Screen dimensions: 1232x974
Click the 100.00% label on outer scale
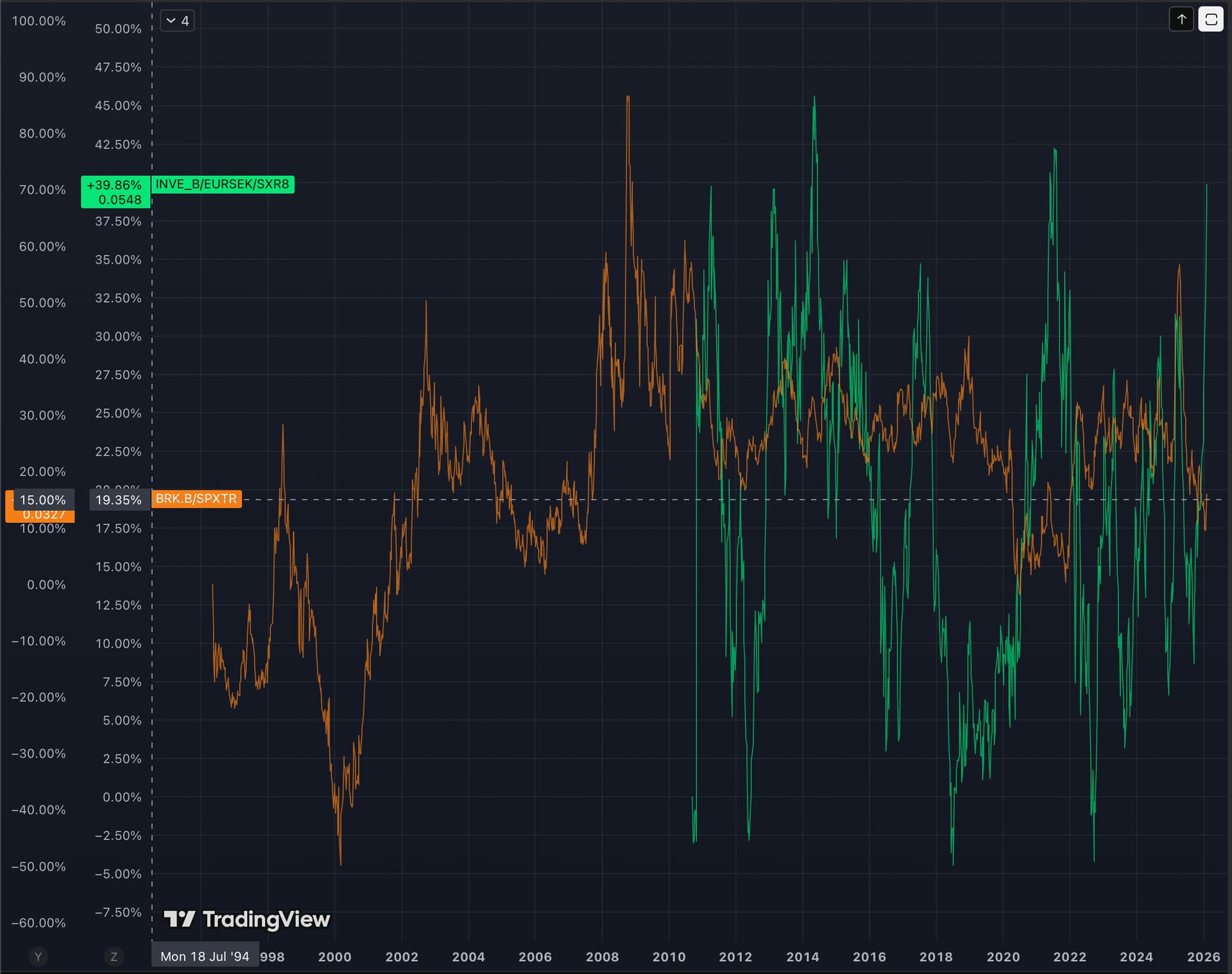click(39, 21)
